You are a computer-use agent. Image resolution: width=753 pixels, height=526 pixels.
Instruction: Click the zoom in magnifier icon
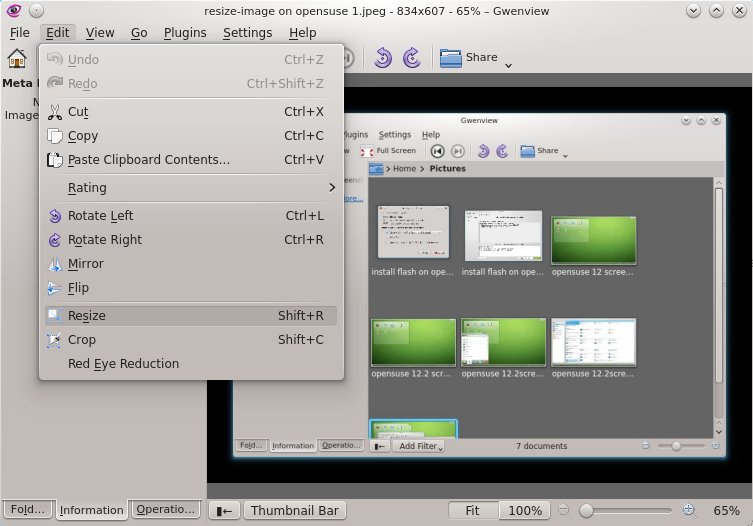689,510
